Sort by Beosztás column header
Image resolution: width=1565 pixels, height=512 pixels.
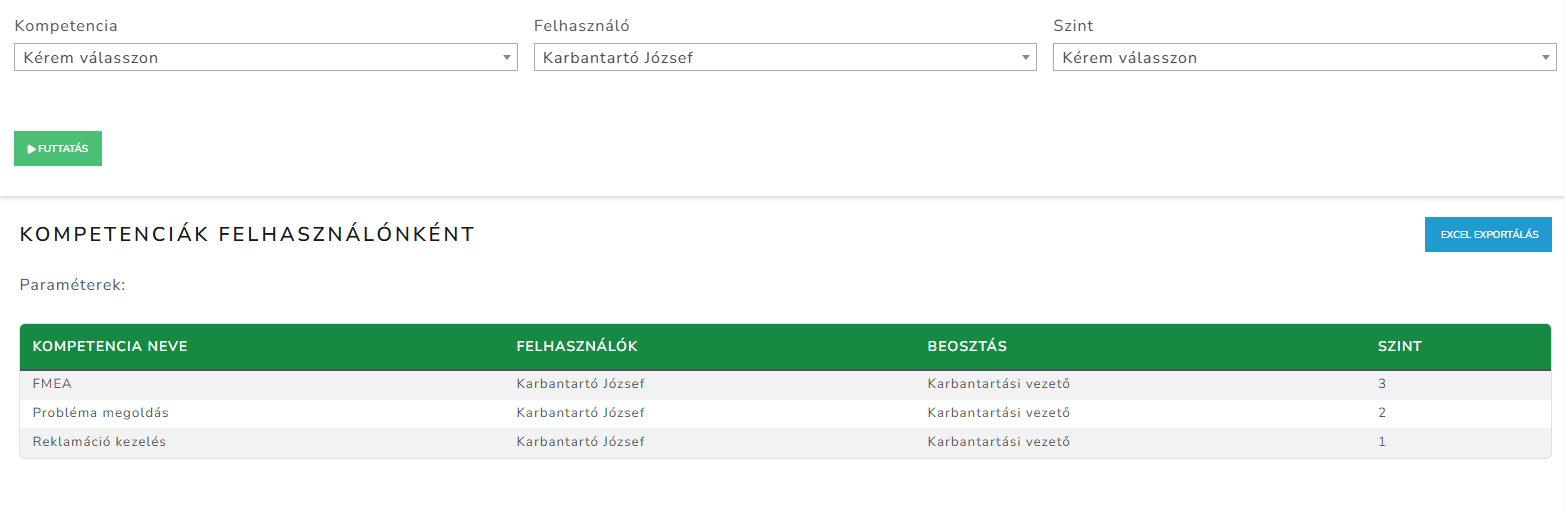[x=967, y=346]
